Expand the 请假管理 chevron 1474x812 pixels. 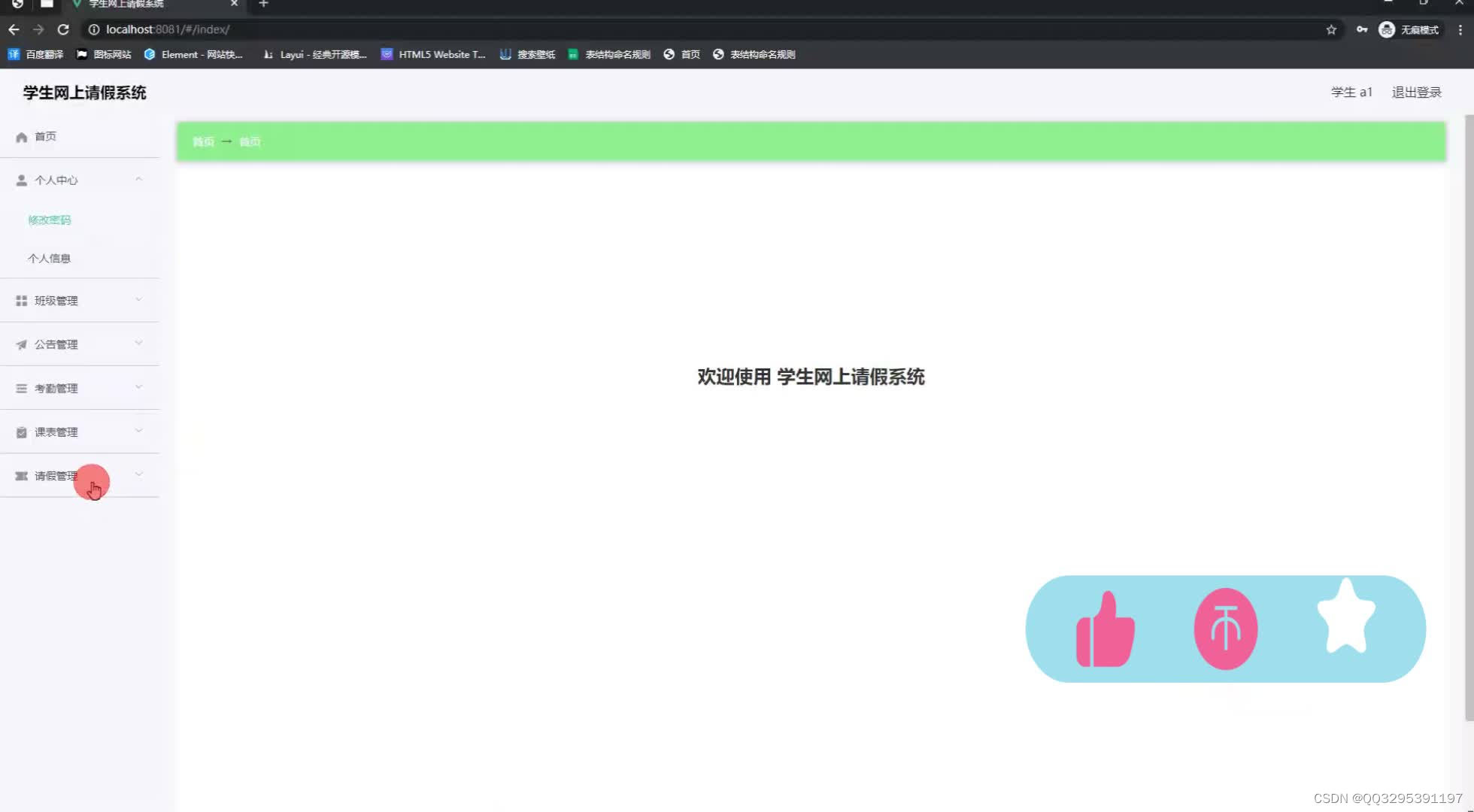pos(138,474)
